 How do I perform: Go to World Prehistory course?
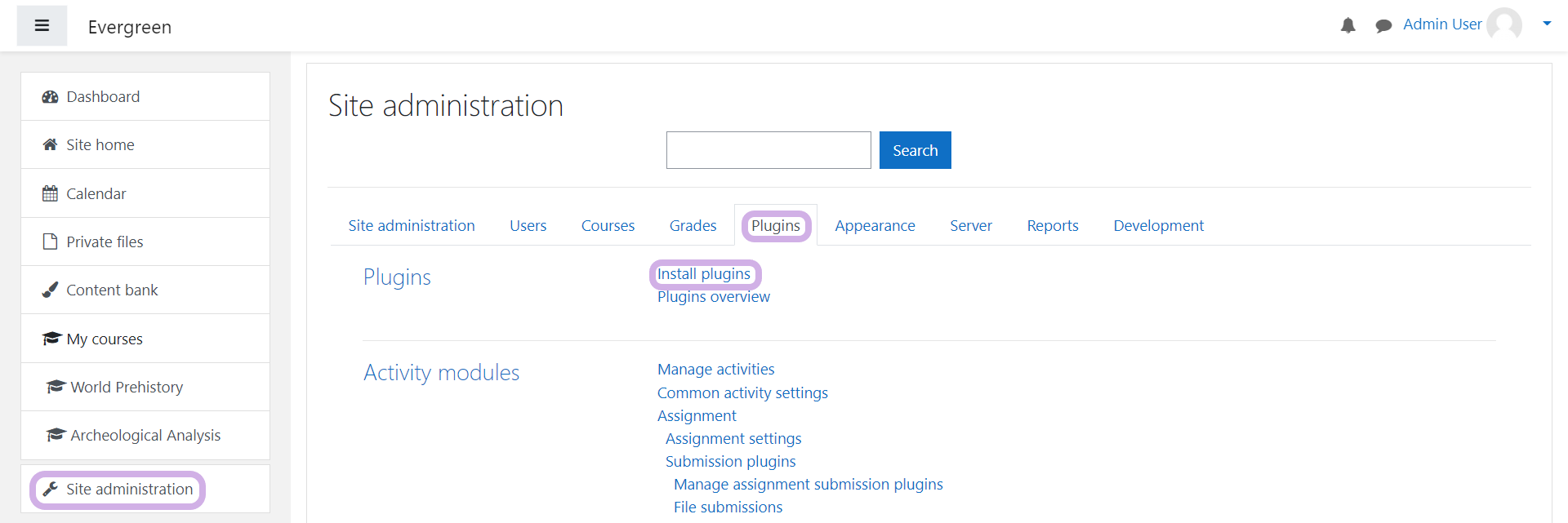coord(127,388)
